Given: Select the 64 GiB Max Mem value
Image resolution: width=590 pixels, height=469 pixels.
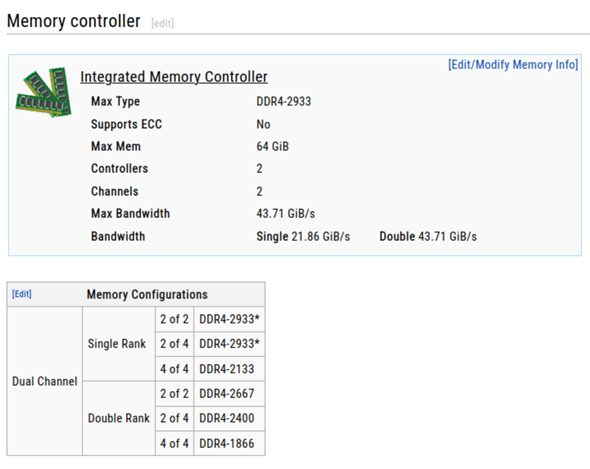Looking at the screenshot, I should 272,146.
